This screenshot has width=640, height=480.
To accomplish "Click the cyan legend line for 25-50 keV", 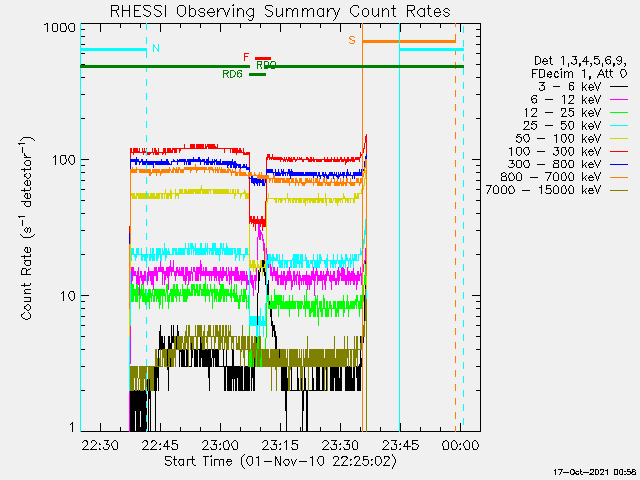I will [619, 126].
